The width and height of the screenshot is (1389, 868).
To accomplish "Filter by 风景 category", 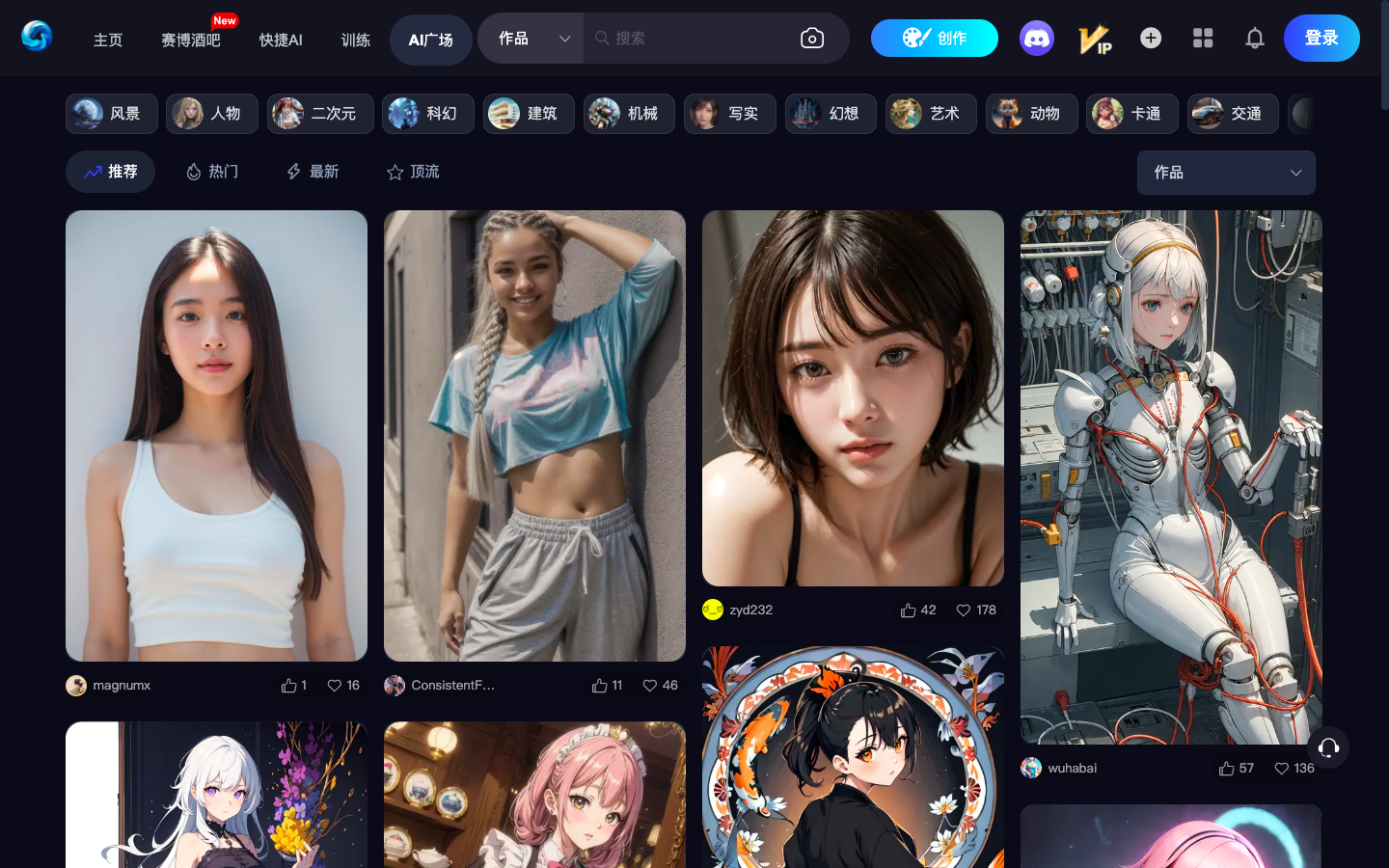I will click(x=112, y=114).
